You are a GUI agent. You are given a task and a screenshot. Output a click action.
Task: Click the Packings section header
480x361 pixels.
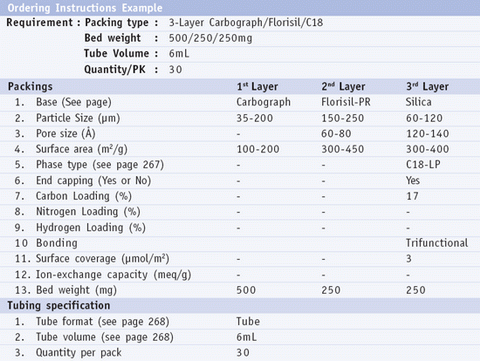(30, 87)
